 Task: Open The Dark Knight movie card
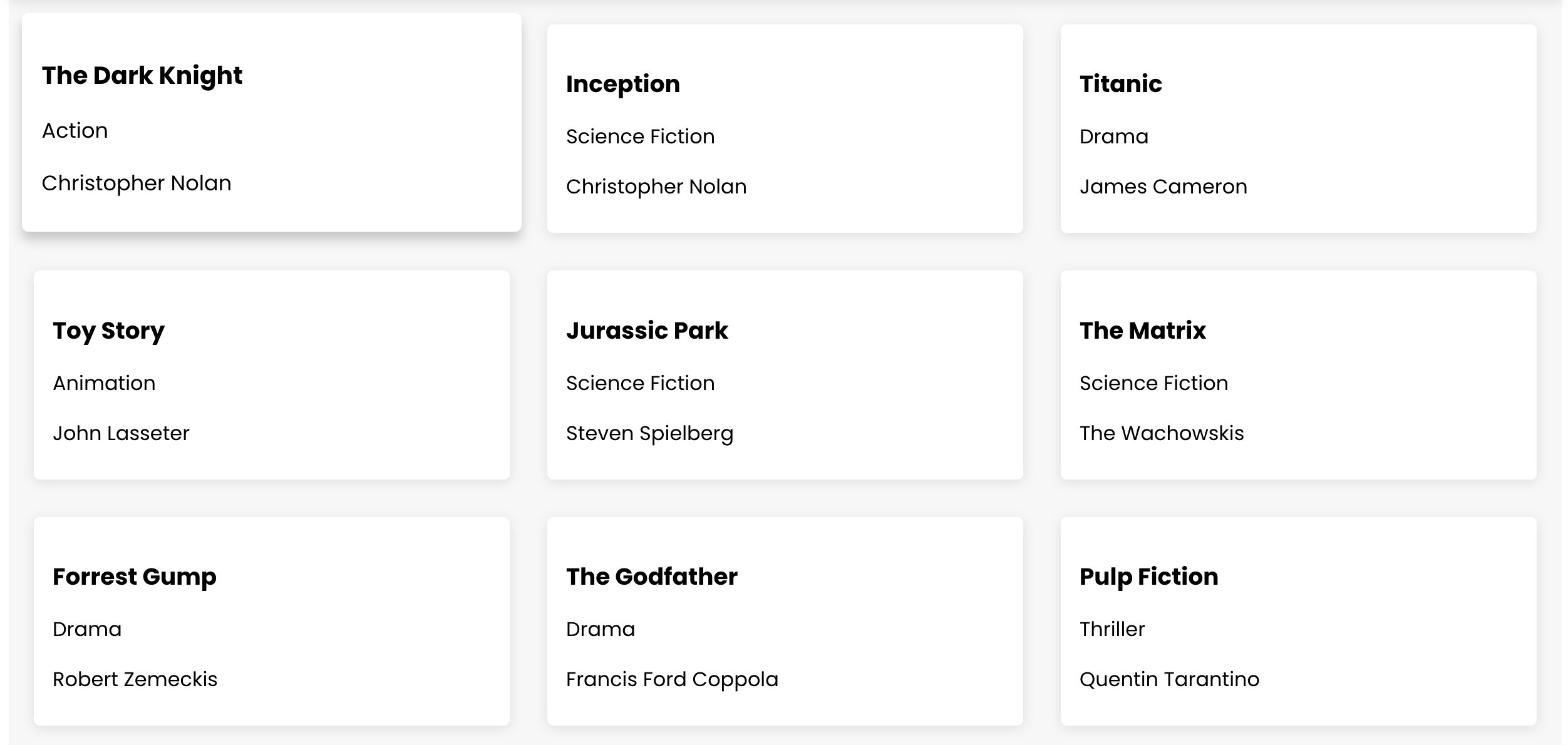142,76
